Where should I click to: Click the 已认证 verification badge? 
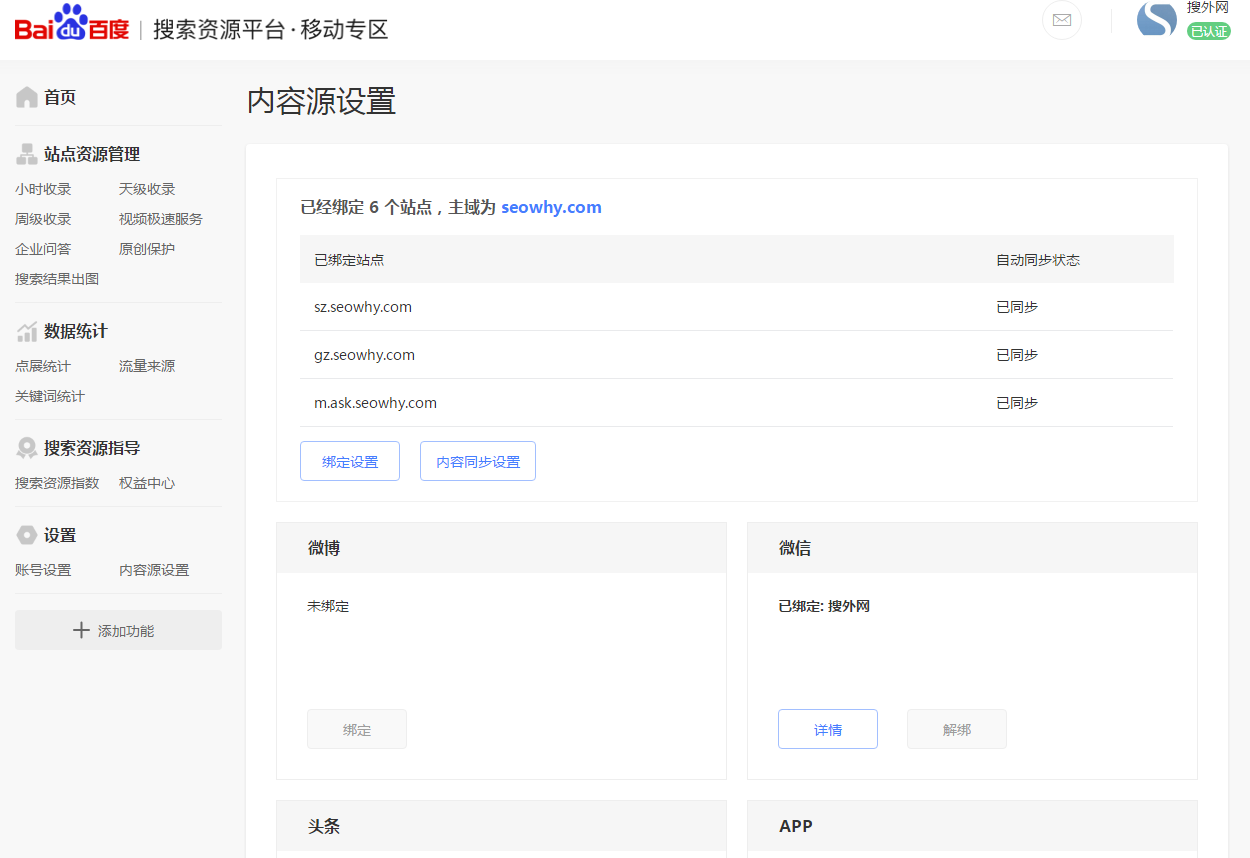coord(1207,31)
